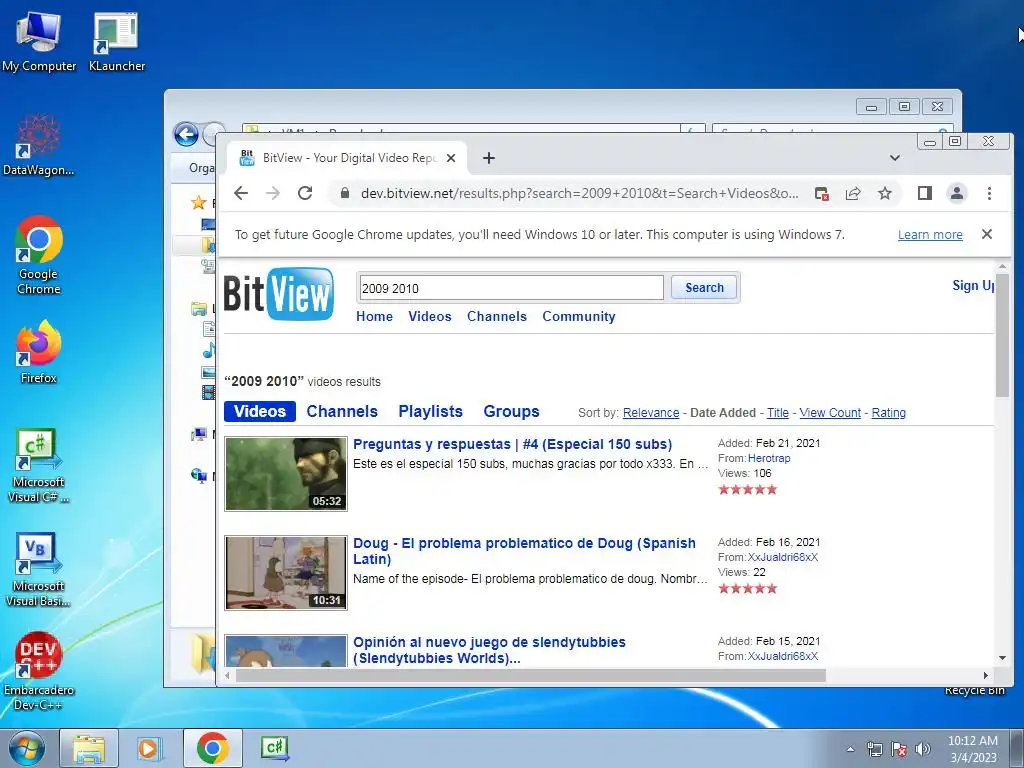Focus the search box containing 2009 2010
Screen dimensions: 1024x768
click(x=511, y=288)
